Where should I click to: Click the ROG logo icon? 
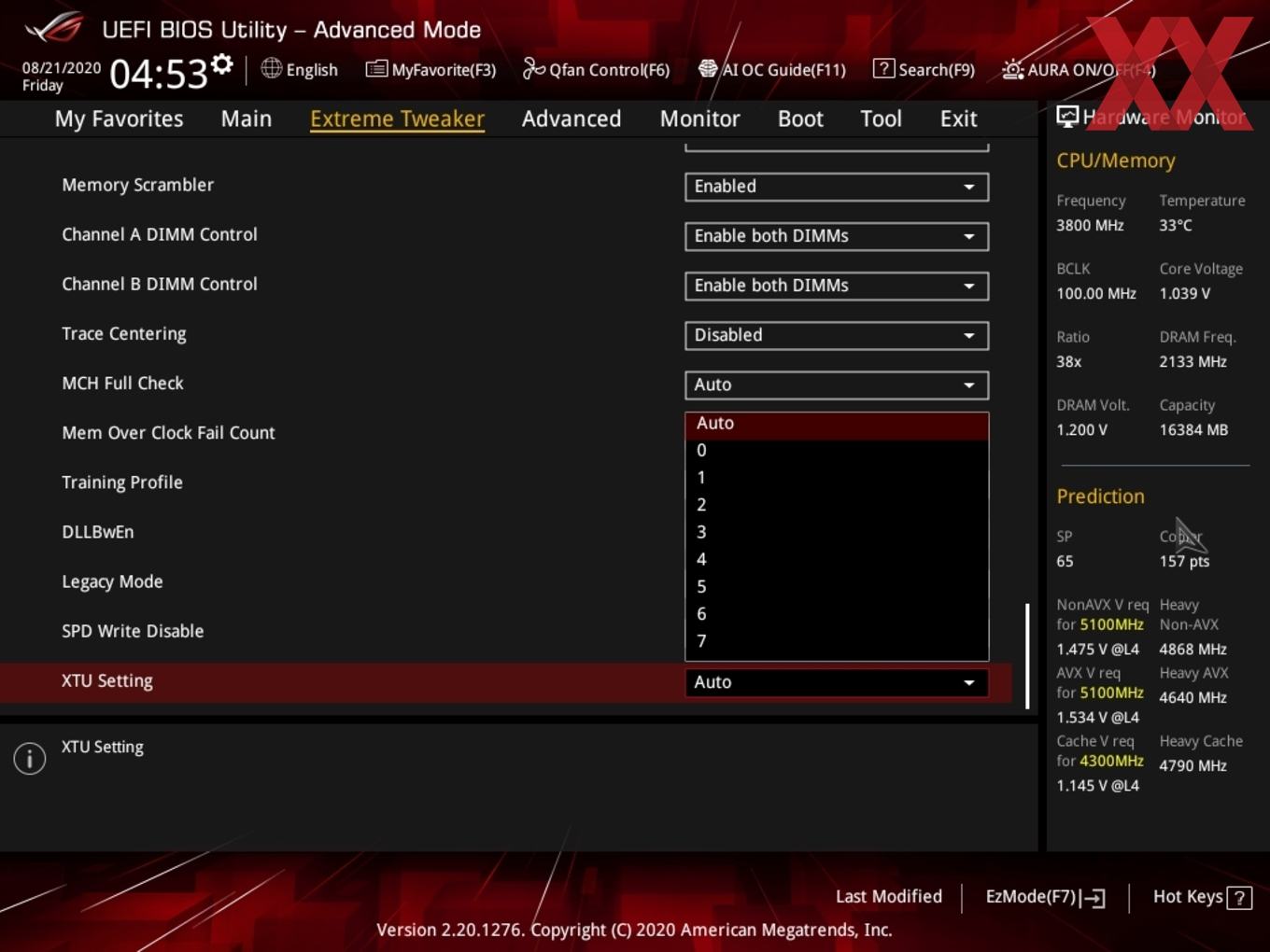click(54, 27)
